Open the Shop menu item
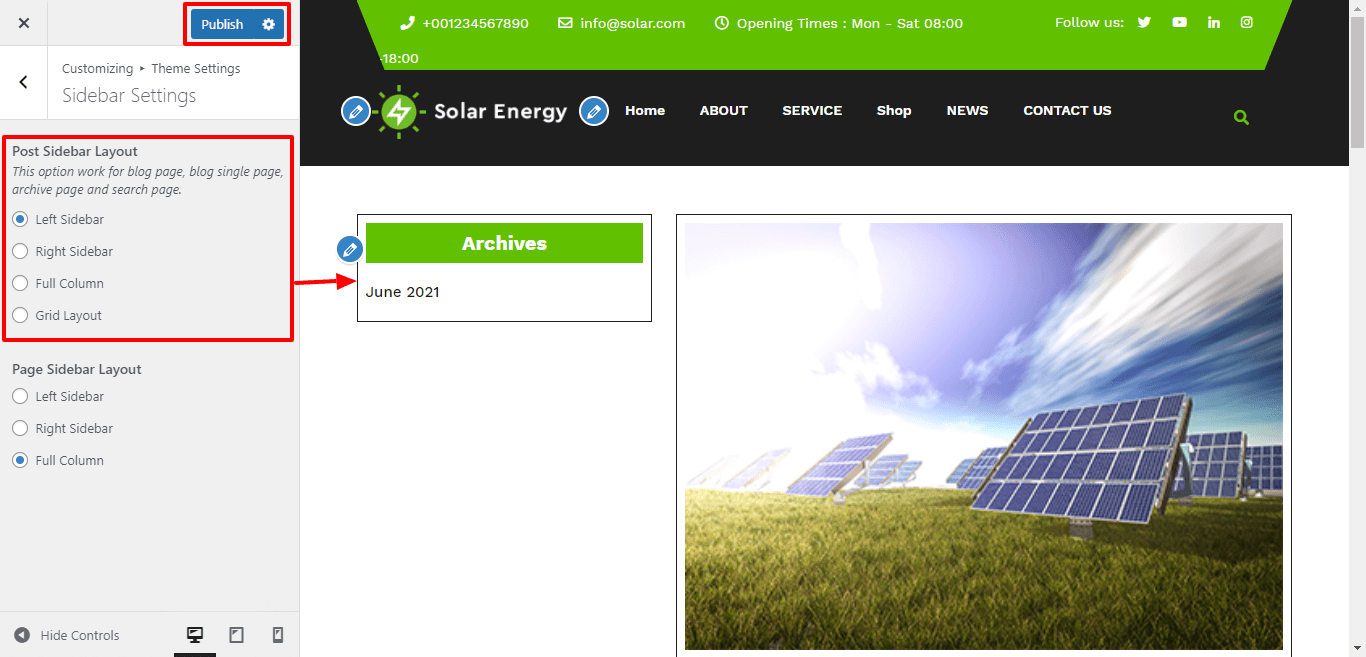The image size is (1366, 657). pyautogui.click(x=894, y=111)
